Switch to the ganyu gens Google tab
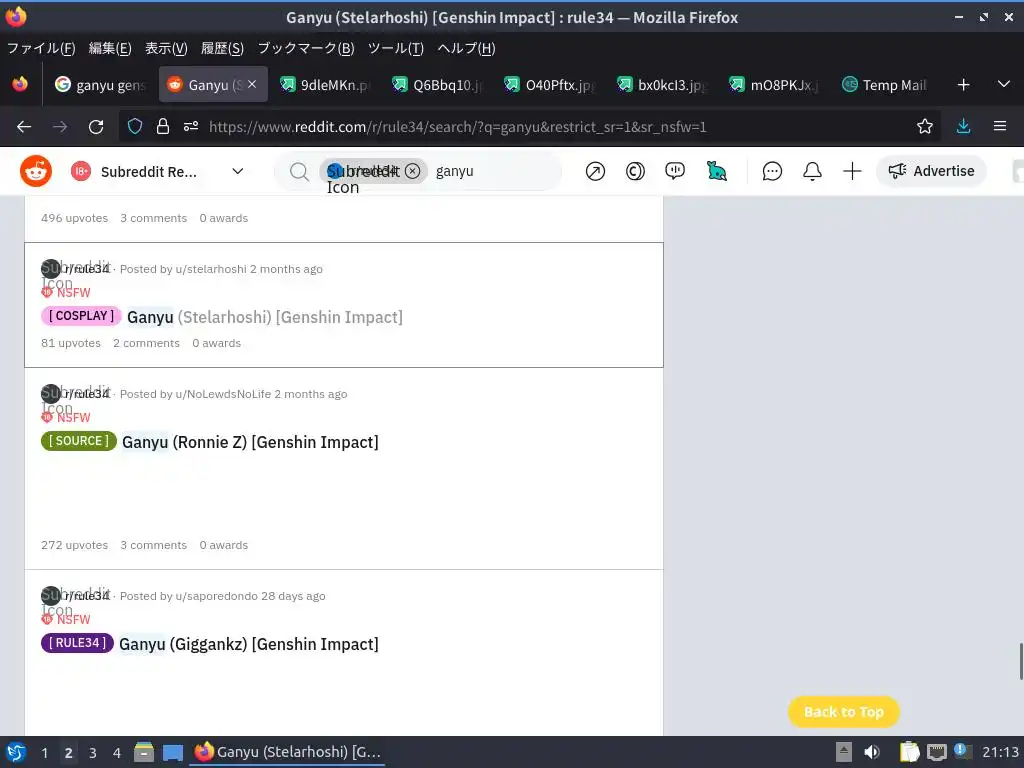Screen dimensions: 1024x768 point(101,85)
